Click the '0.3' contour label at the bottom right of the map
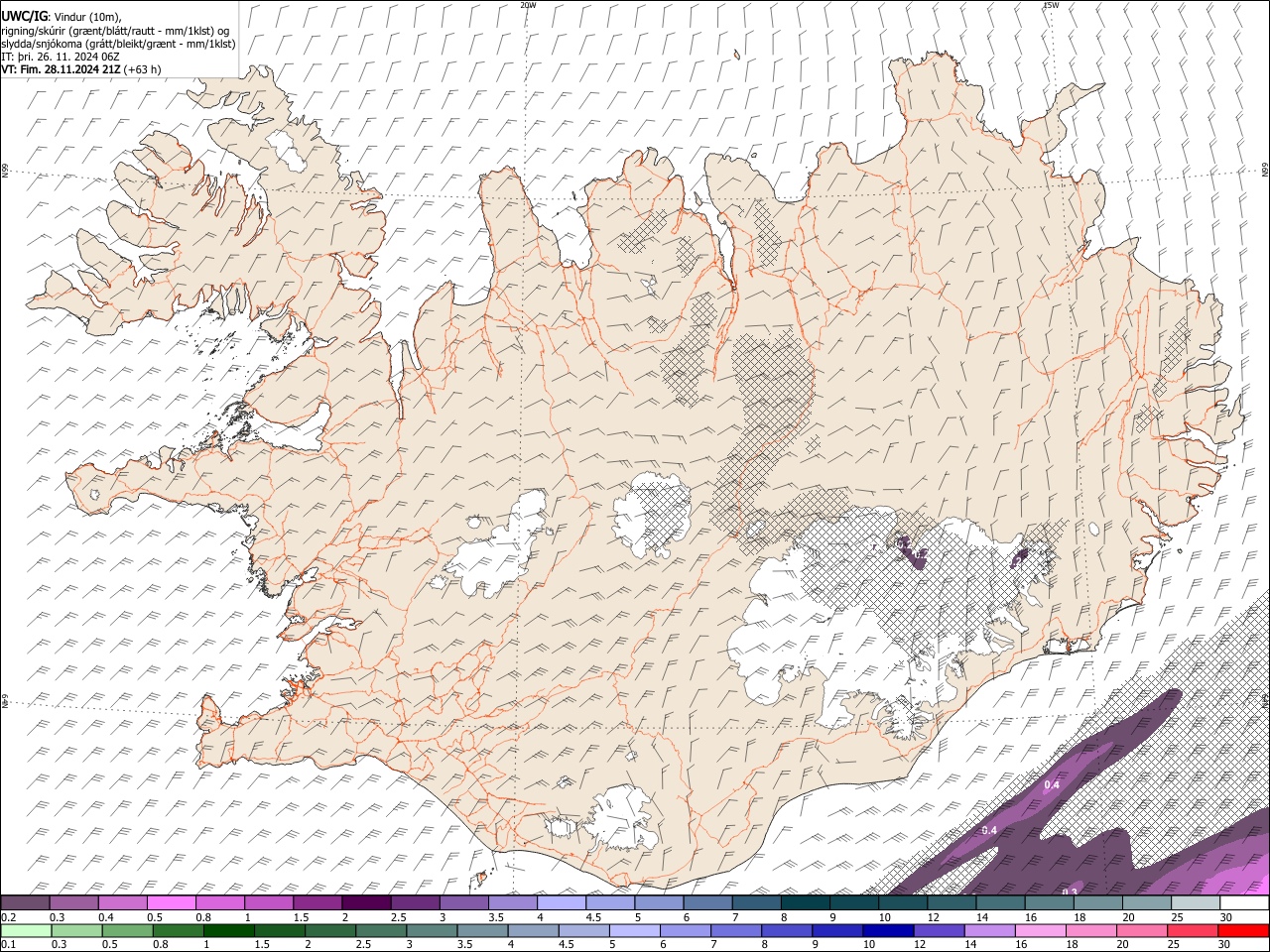This screenshot has width=1270, height=952. pyautogui.click(x=1070, y=892)
